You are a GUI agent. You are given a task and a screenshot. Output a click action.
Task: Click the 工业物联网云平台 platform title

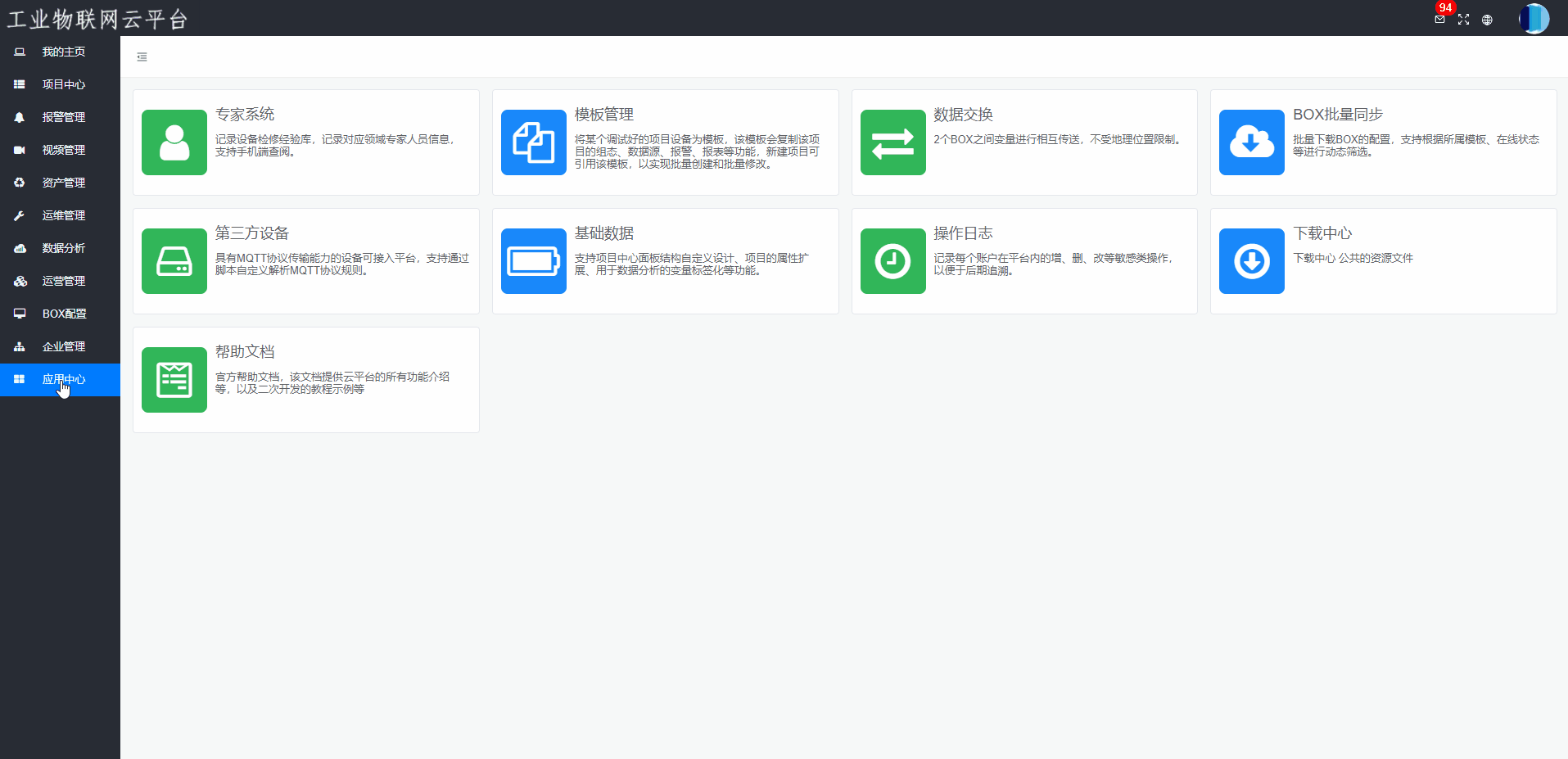coord(97,19)
